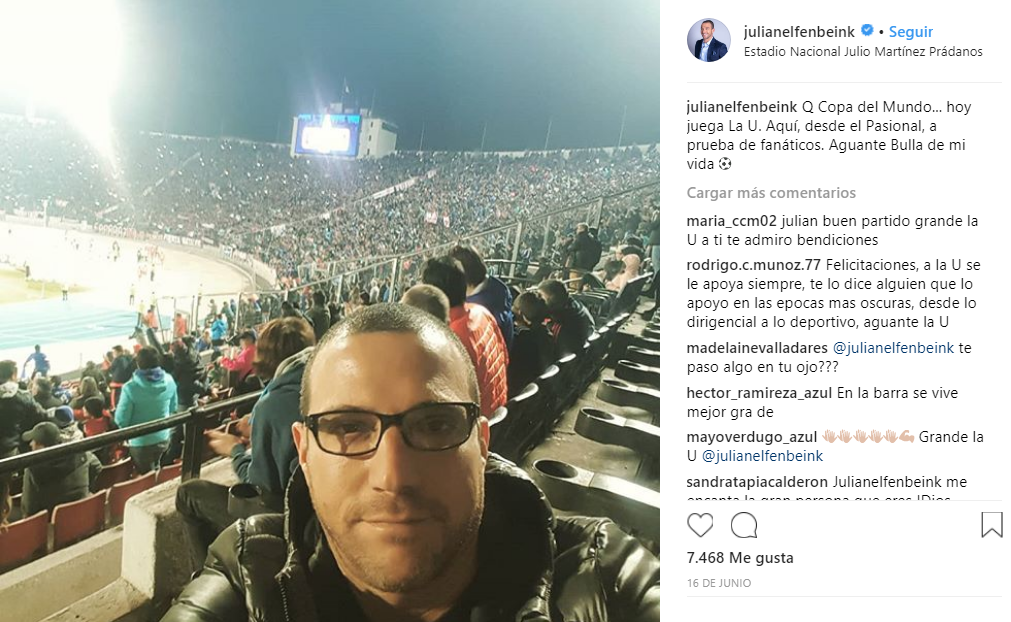View the 7.468 Me gusta likes list
Viewport: 1011px width, 622px height.
[x=740, y=558]
